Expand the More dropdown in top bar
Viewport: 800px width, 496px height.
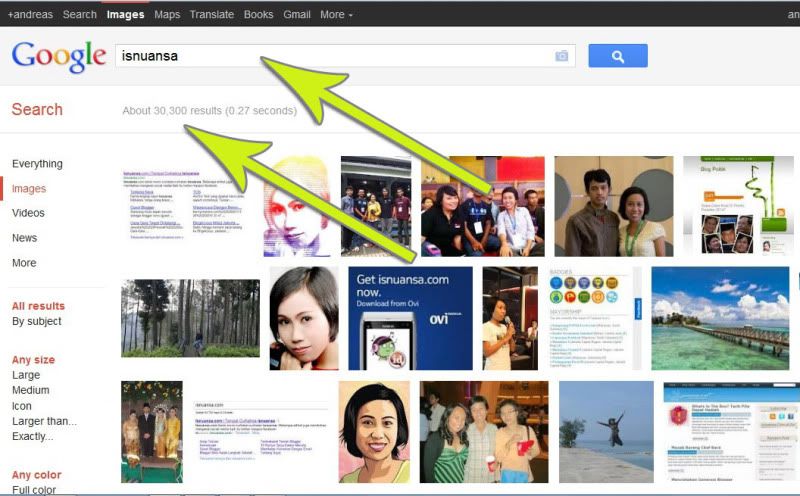tap(336, 14)
